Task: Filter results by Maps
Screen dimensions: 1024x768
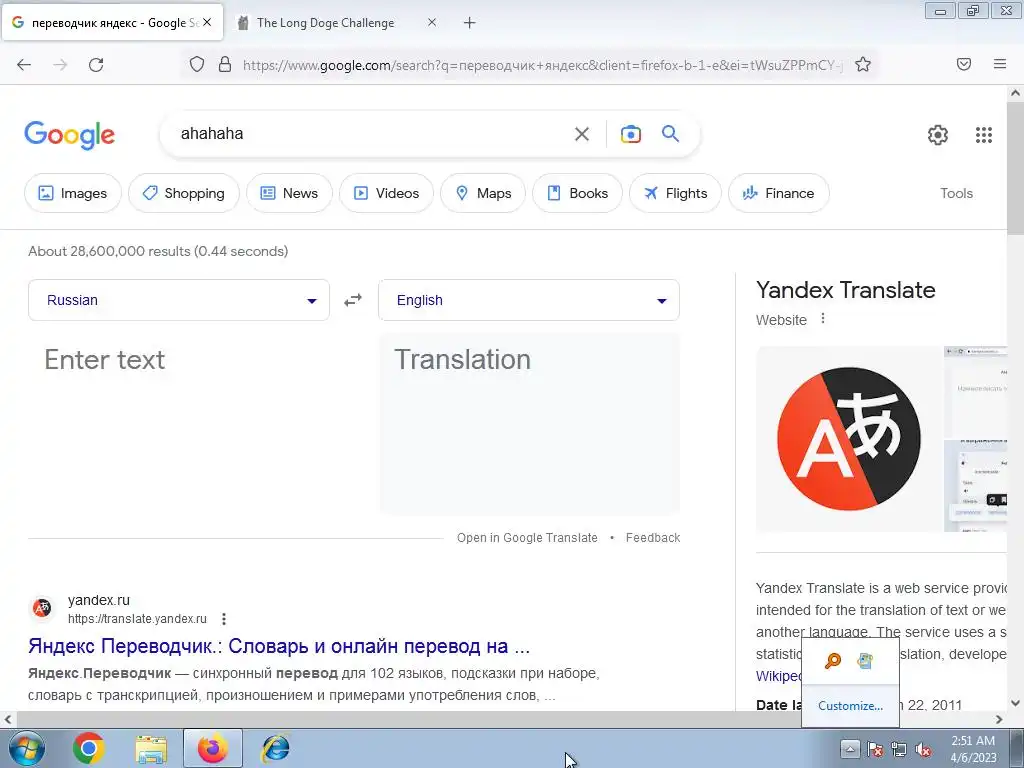Action: pyautogui.click(x=483, y=193)
